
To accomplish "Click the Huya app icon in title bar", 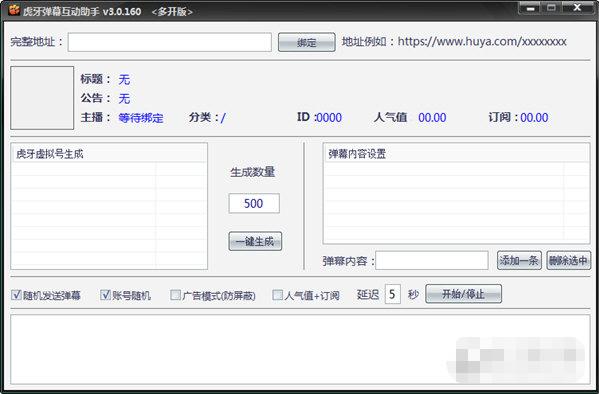I will [14, 10].
